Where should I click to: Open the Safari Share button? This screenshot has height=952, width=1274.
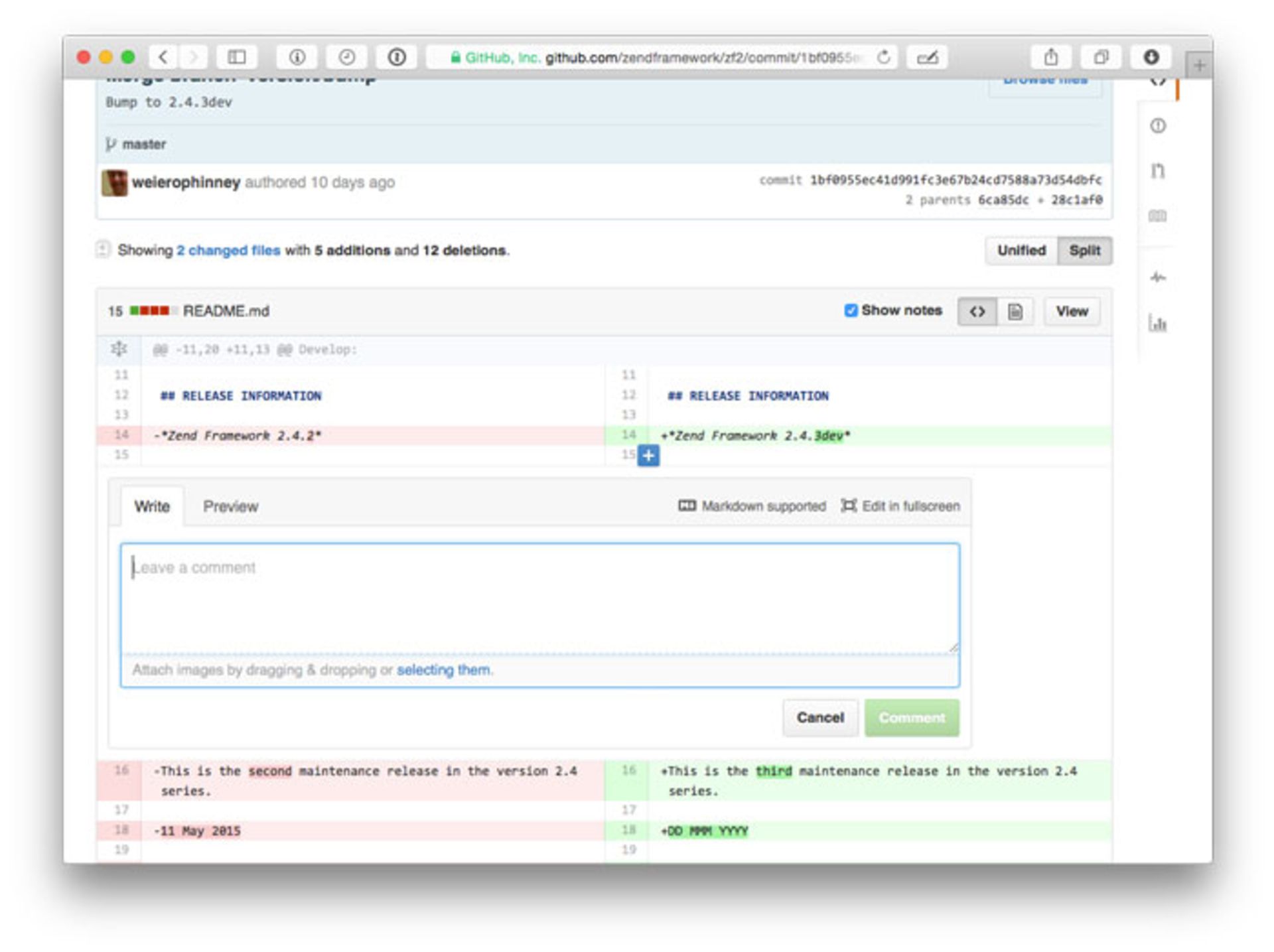click(x=1051, y=57)
